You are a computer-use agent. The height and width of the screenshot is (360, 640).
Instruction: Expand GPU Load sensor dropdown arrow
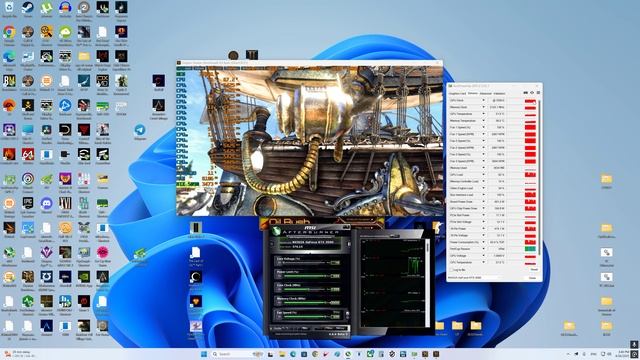click(484, 175)
